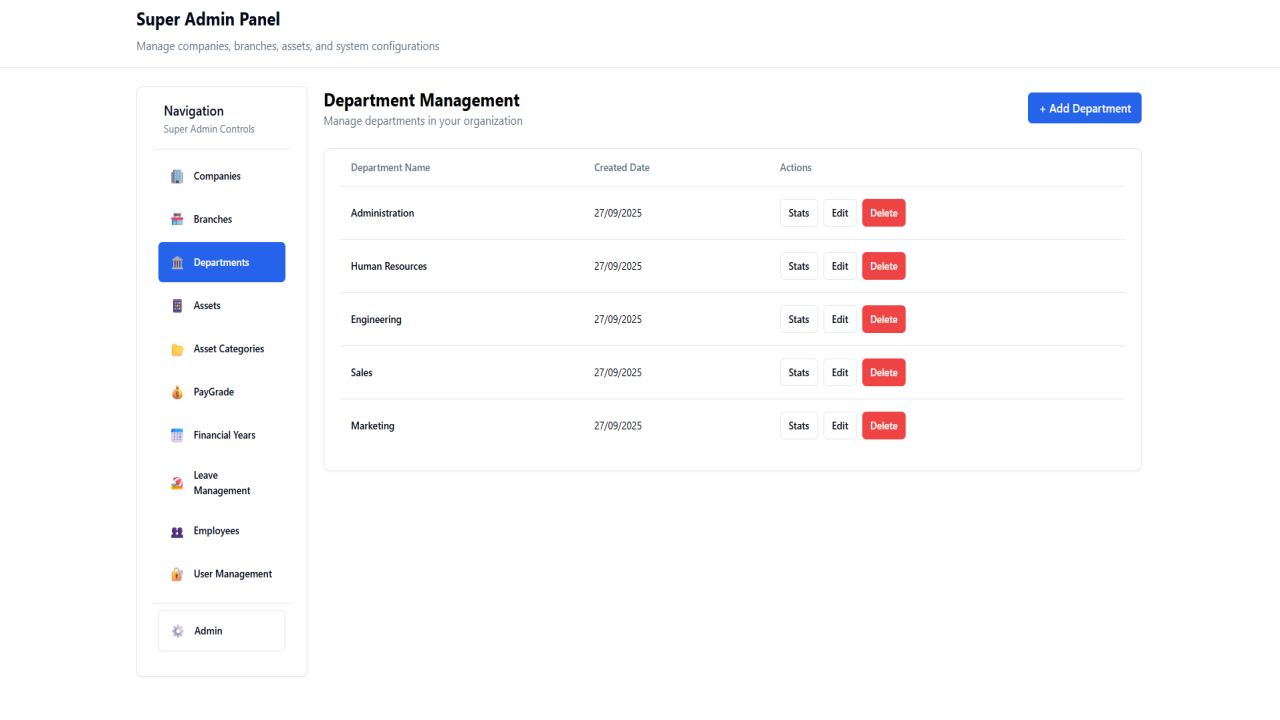Viewport: 1280px width, 720px height.
Task: Select the Departments navigation label
Action: coord(221,262)
